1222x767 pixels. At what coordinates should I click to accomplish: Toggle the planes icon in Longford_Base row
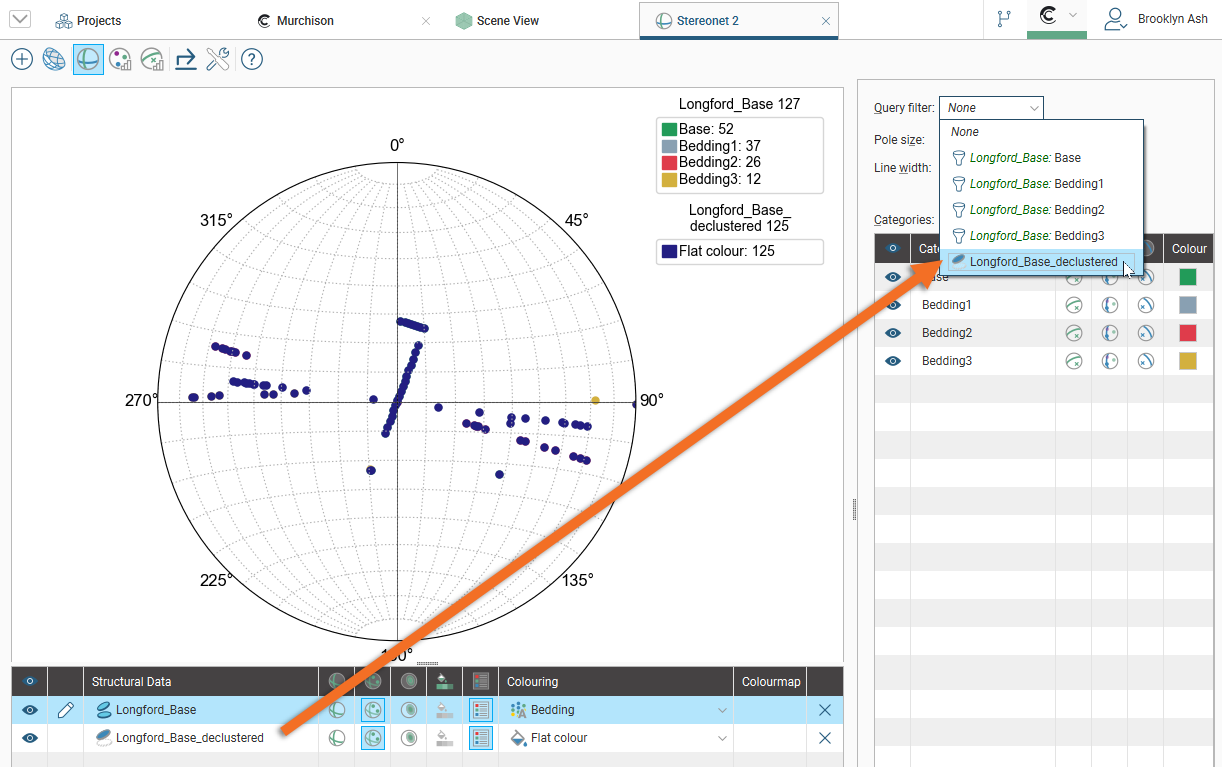coord(338,710)
